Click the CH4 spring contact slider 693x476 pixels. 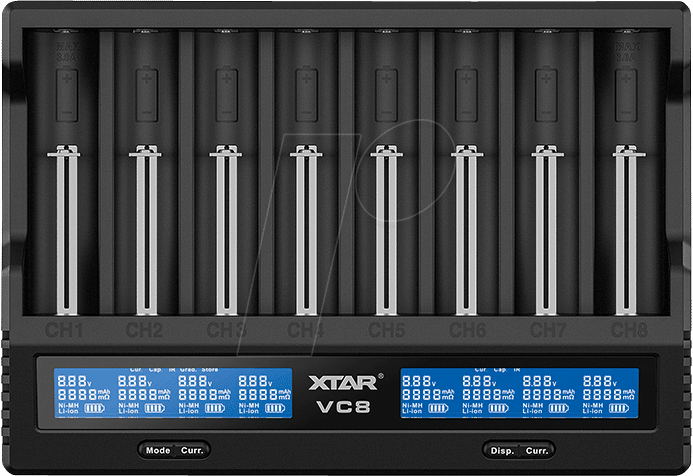coord(306,230)
